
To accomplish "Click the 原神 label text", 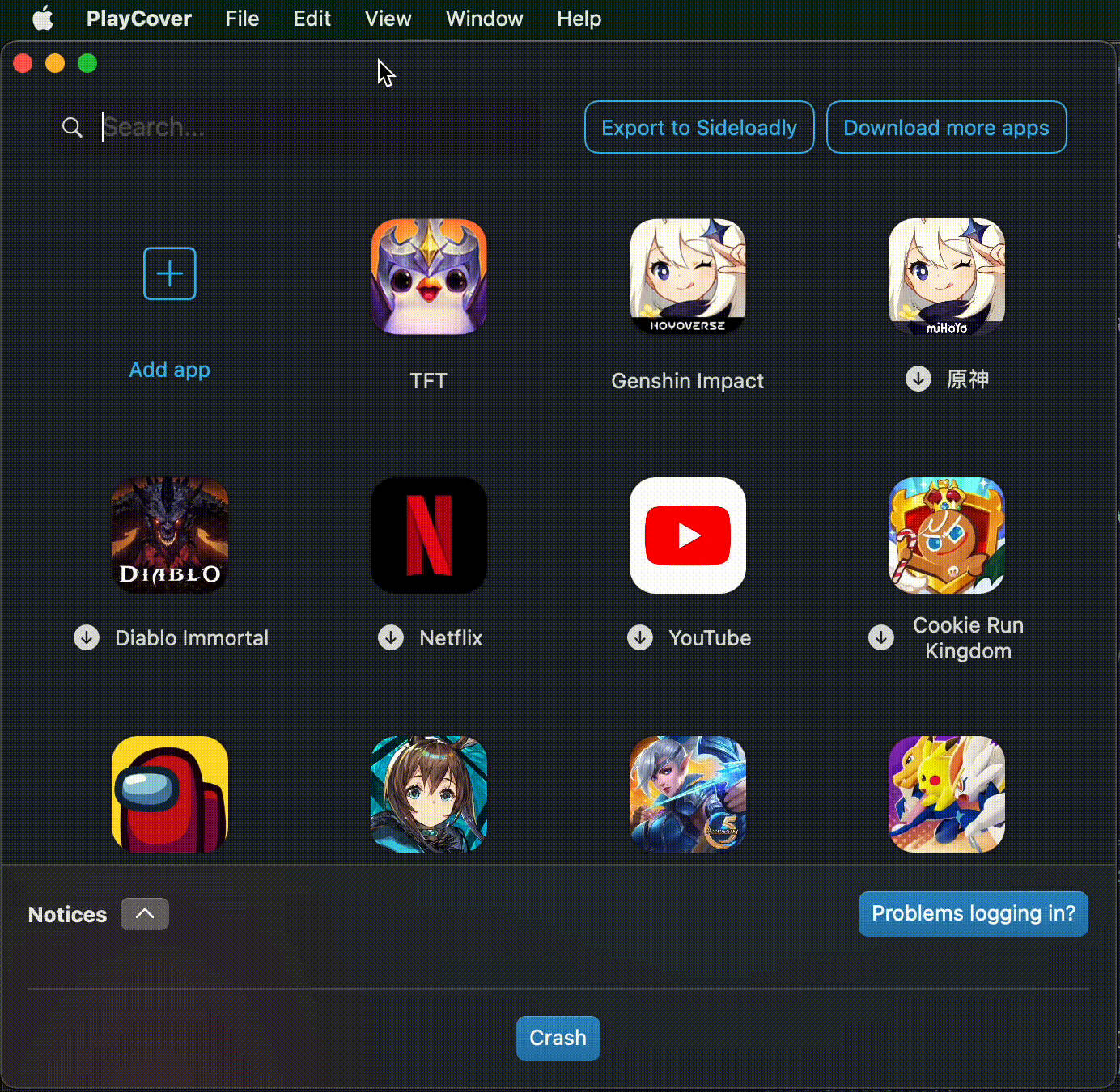I will pos(968,379).
